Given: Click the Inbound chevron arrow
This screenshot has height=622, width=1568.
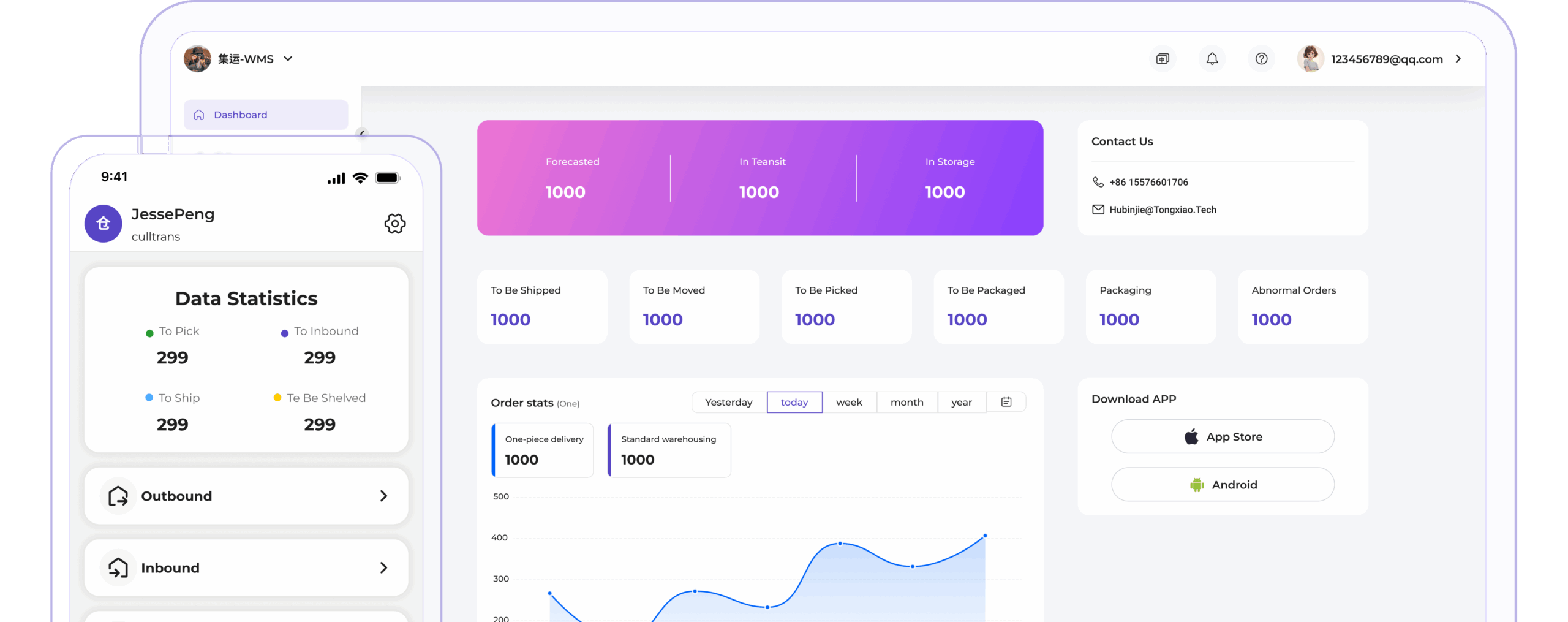Looking at the screenshot, I should 383,567.
